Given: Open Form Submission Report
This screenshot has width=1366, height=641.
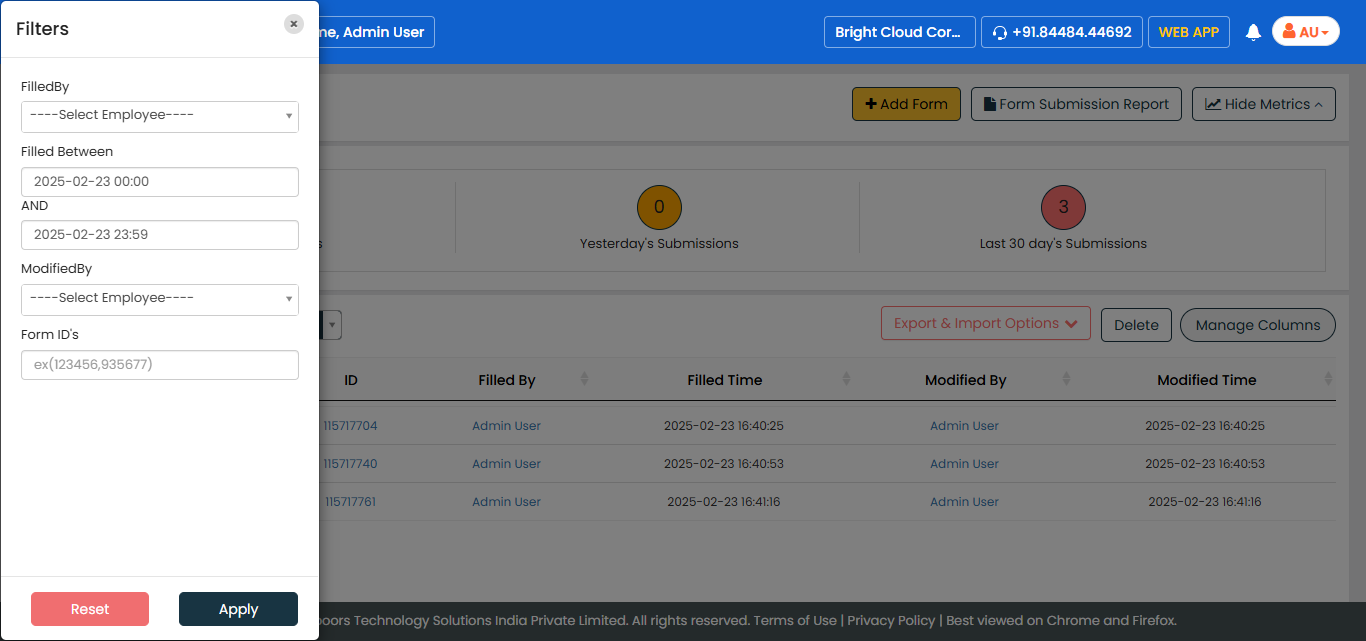Looking at the screenshot, I should click(x=1076, y=104).
